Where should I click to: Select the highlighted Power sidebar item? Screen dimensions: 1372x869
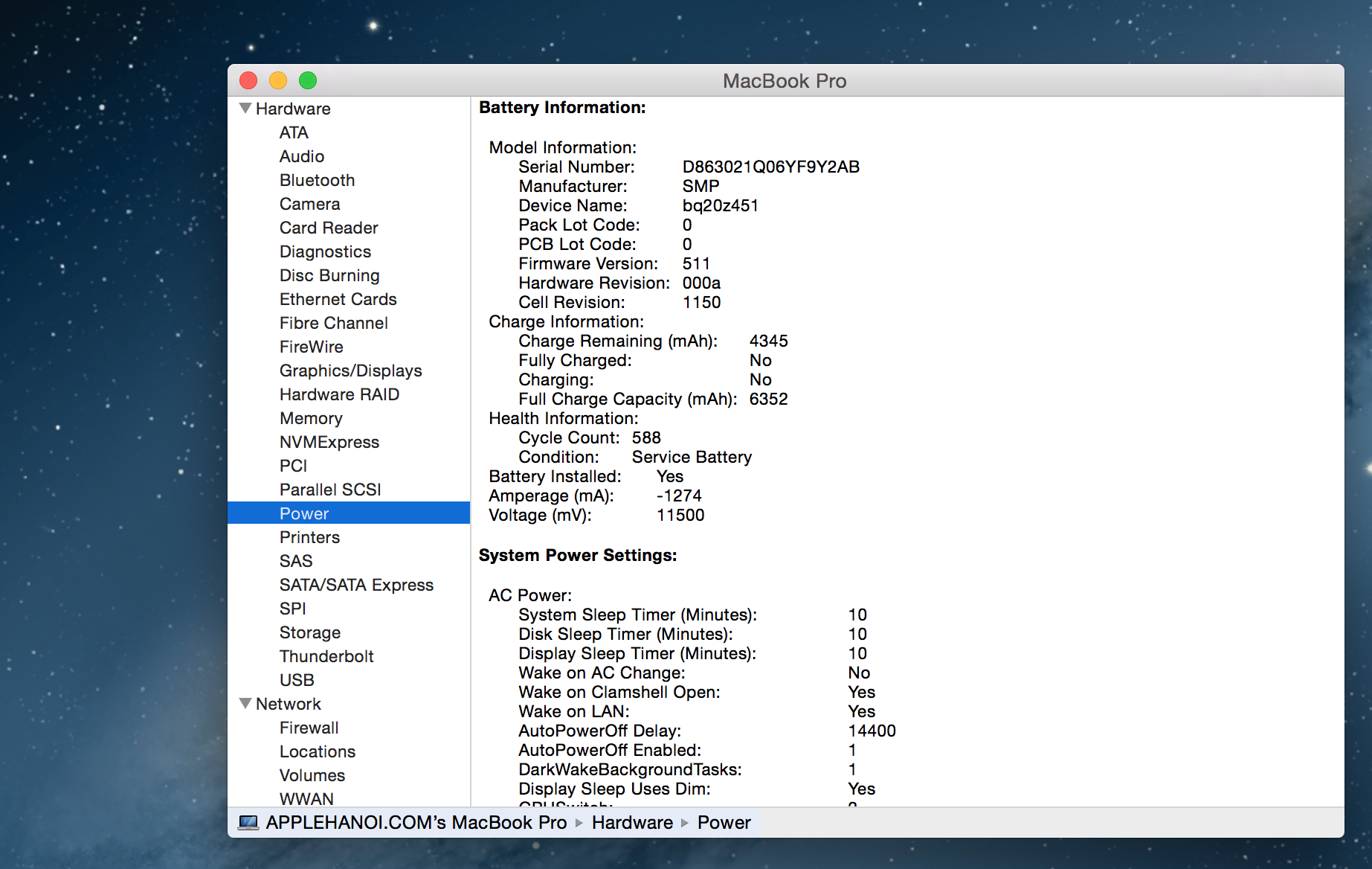pyautogui.click(x=304, y=513)
